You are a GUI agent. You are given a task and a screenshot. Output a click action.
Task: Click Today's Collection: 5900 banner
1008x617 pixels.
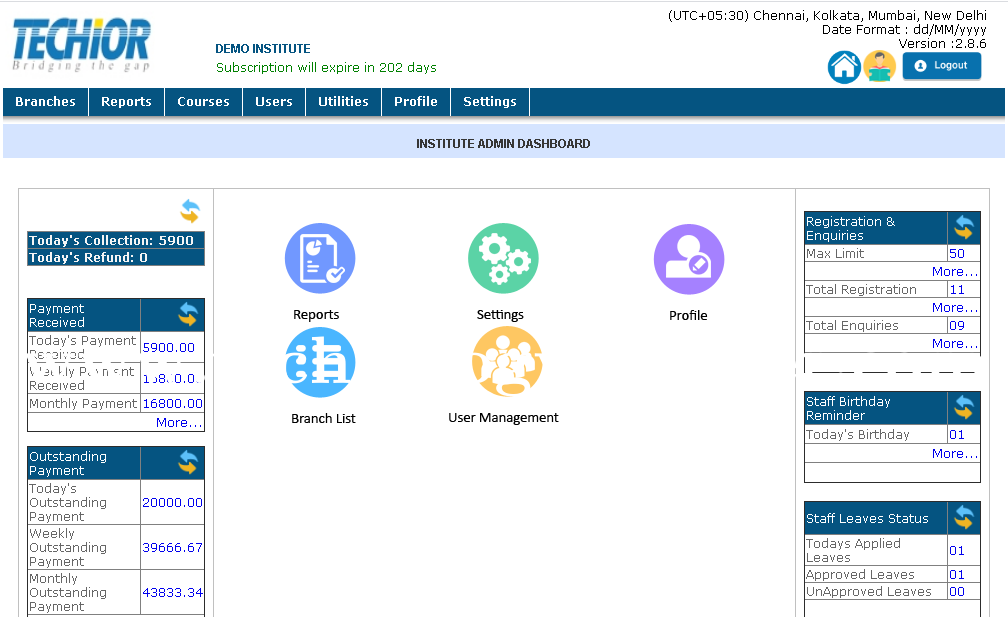[116, 240]
